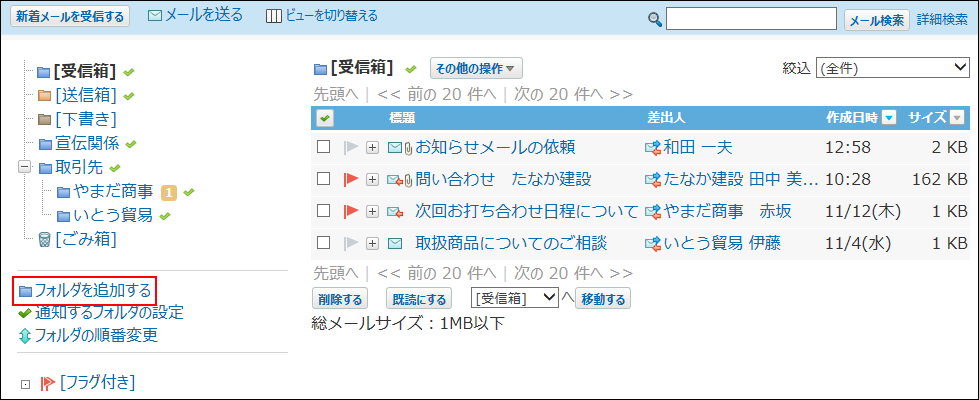Expand the 取扱商品についてのご相談 row plus box
Image resolution: width=979 pixels, height=400 pixels.
[372, 243]
